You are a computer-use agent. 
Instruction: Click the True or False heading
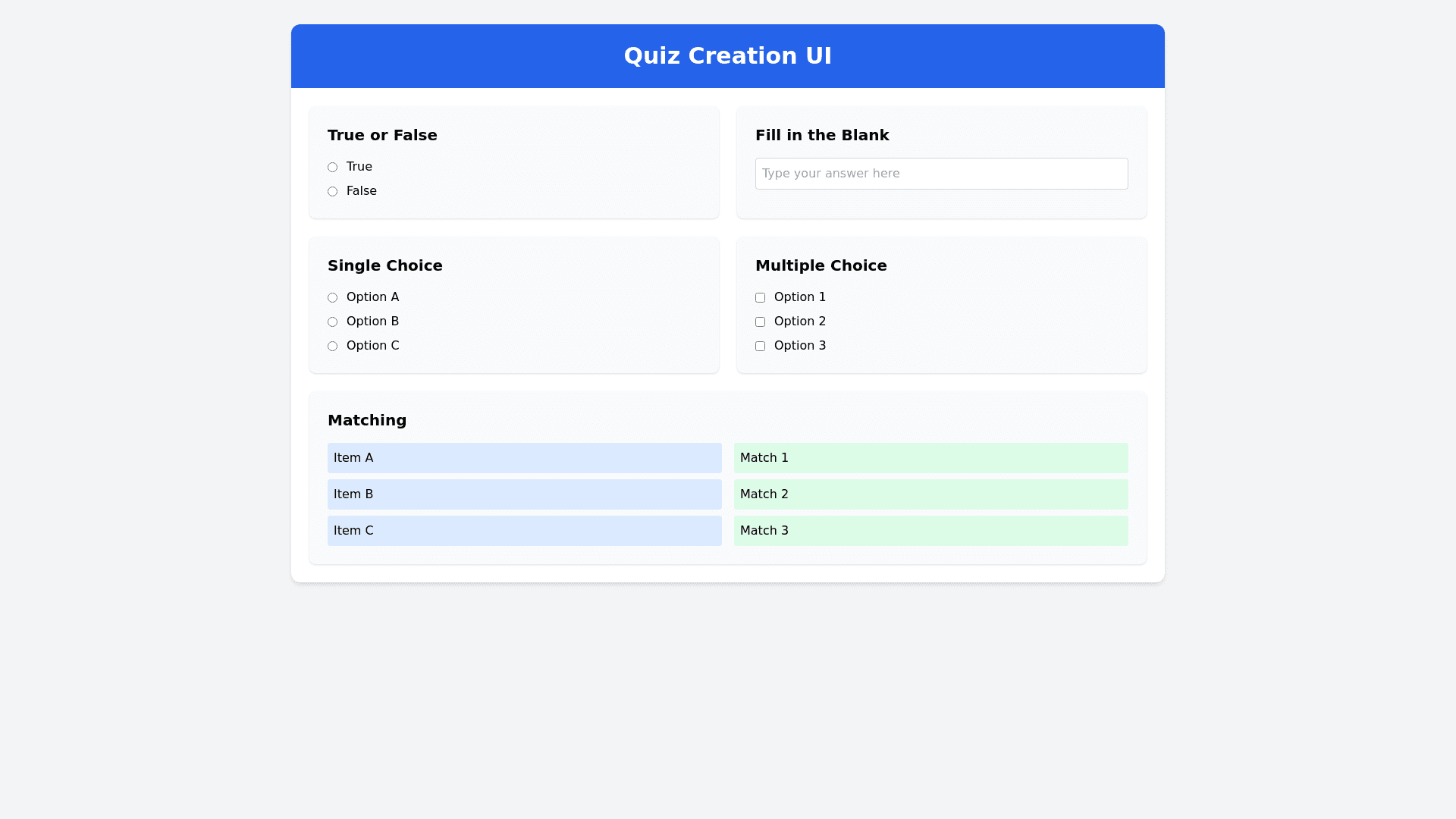tap(382, 135)
